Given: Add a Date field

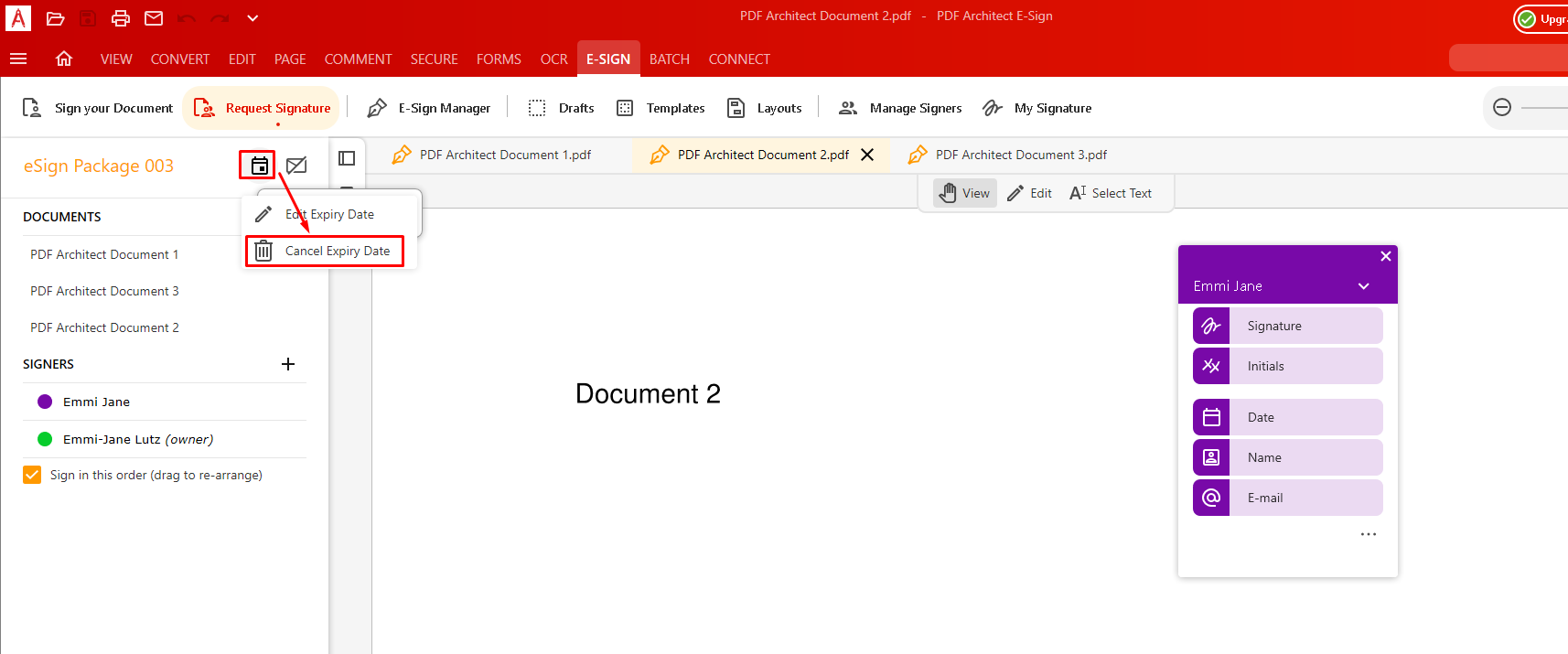Looking at the screenshot, I should pyautogui.click(x=1288, y=417).
